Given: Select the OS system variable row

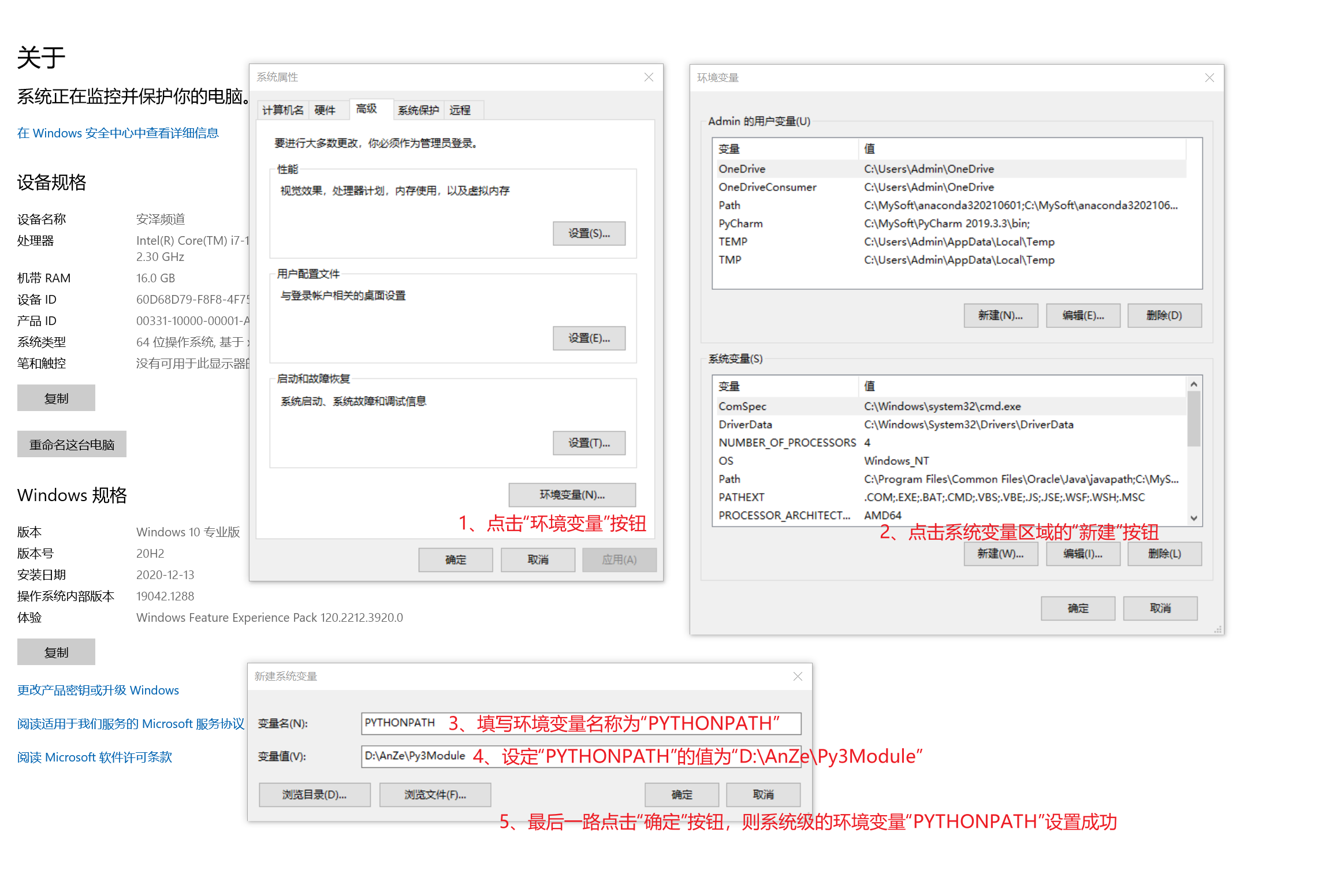Looking at the screenshot, I should pyautogui.click(x=951, y=461).
